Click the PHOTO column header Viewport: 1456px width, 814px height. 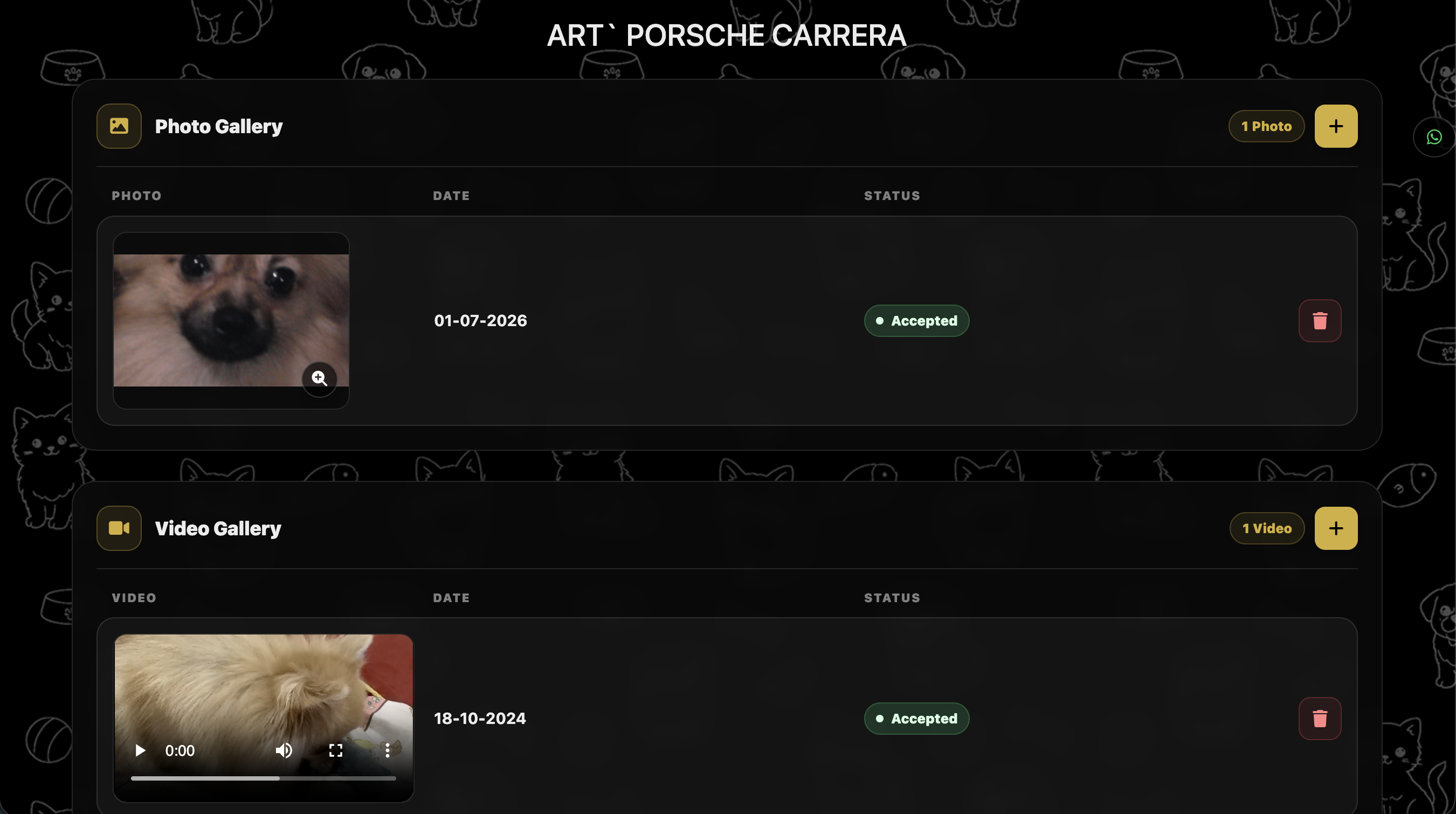(137, 196)
